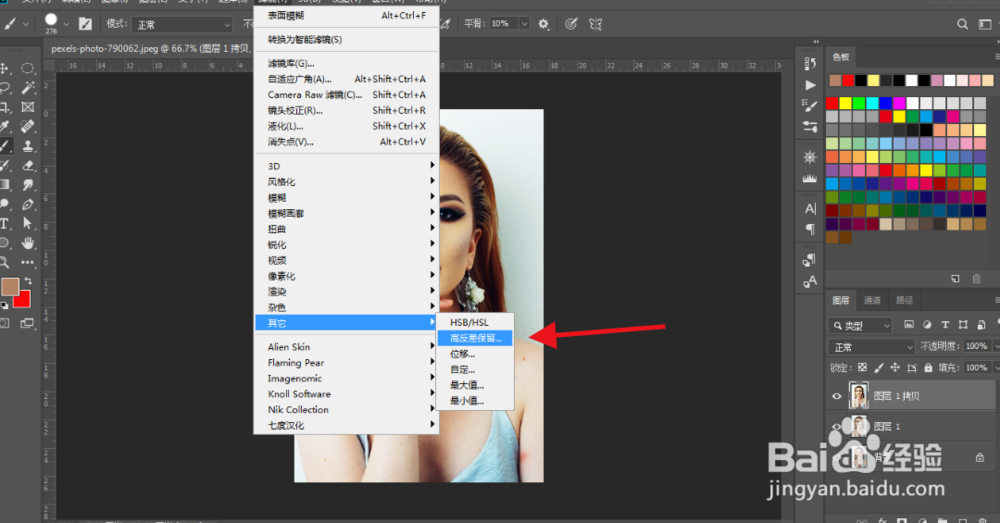Open the Paragraph panel pilcrow icon
The width and height of the screenshot is (1000, 523).
click(x=810, y=229)
